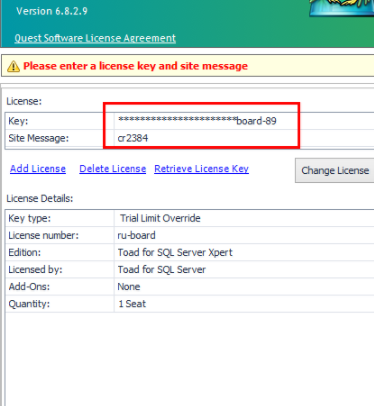Viewport: 374px width, 406px height.
Task: Click the 'License:' heading
Action: point(24,101)
